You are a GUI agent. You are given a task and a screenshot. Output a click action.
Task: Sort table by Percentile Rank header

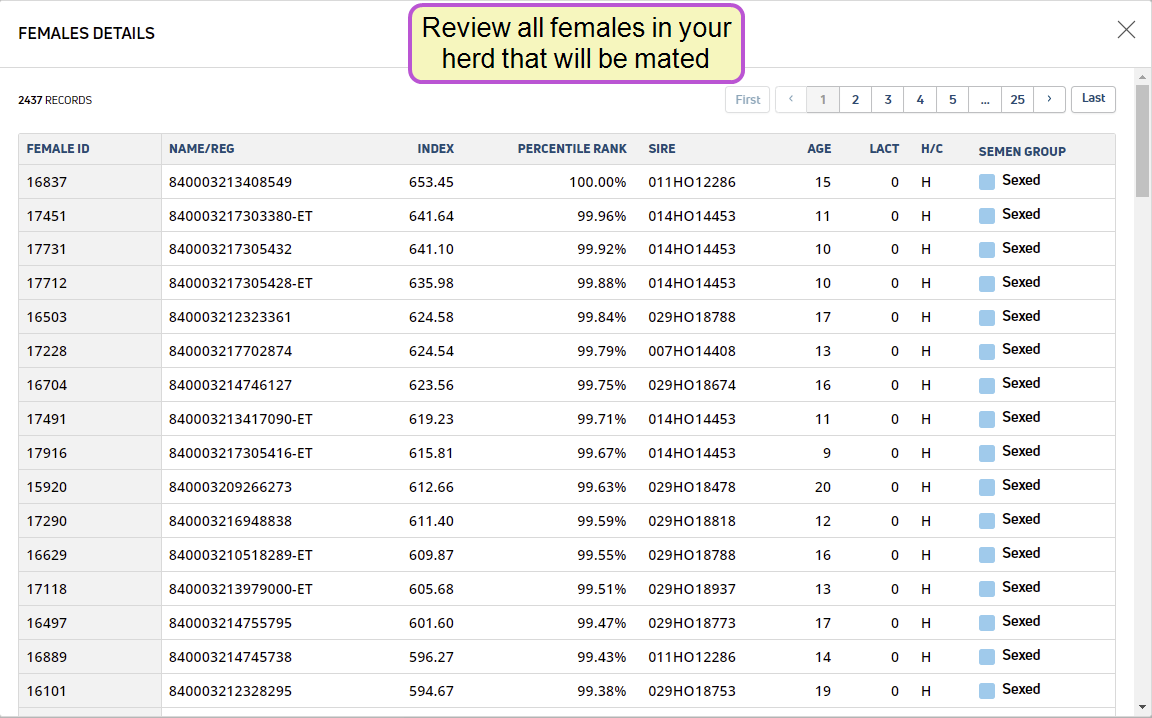[572, 149]
